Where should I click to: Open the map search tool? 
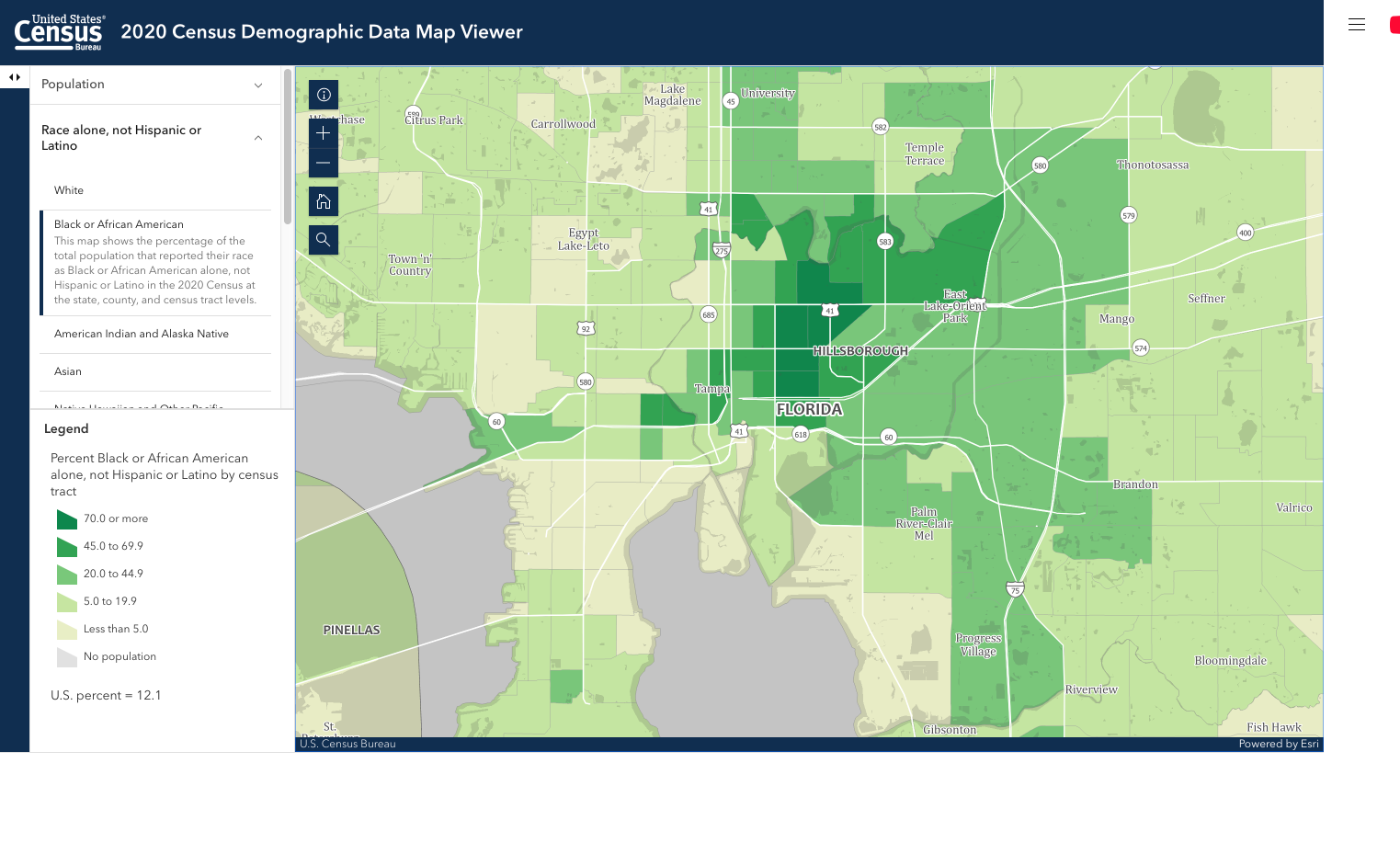[x=324, y=240]
